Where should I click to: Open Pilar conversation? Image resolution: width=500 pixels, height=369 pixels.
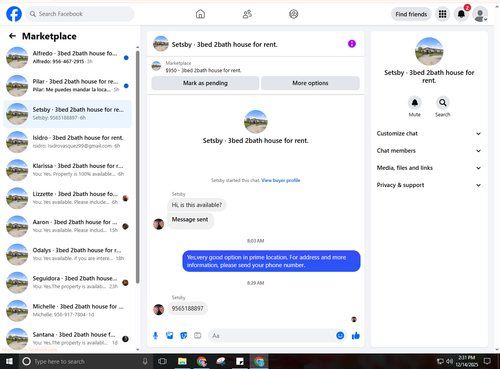click(67, 86)
